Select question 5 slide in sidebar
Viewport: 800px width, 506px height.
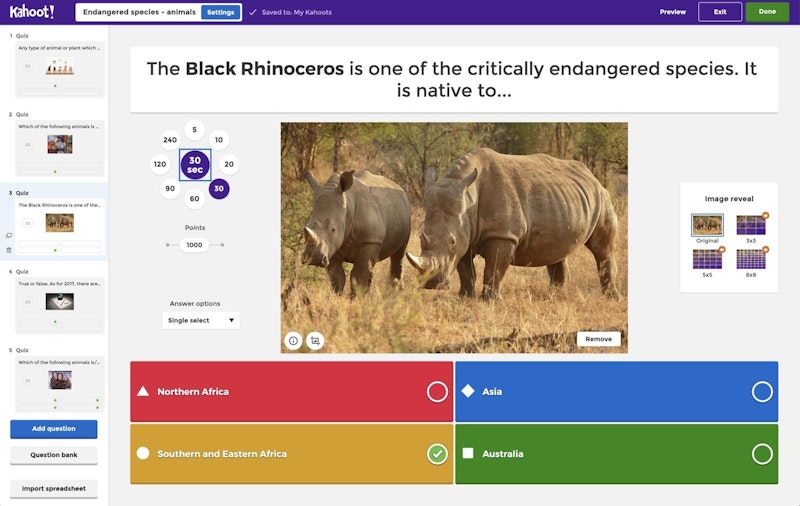click(x=60, y=384)
